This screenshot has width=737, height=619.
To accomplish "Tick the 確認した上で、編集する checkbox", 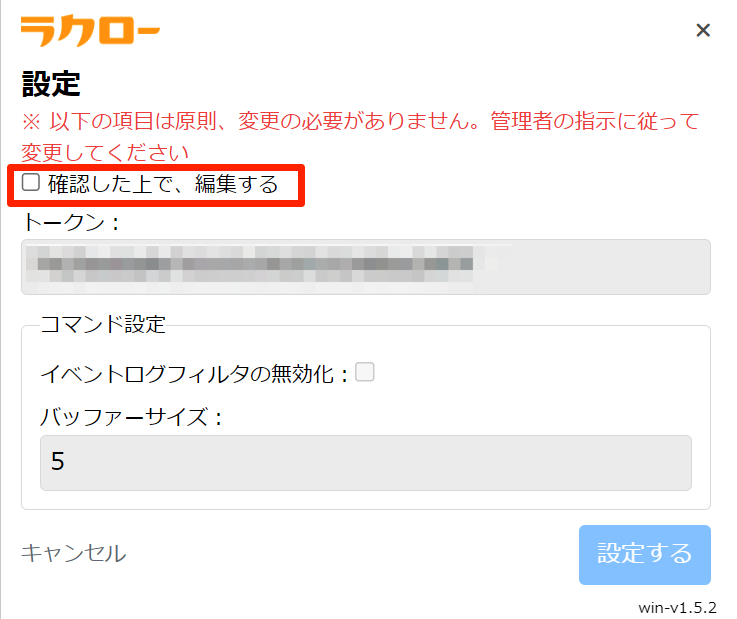I will (x=31, y=182).
